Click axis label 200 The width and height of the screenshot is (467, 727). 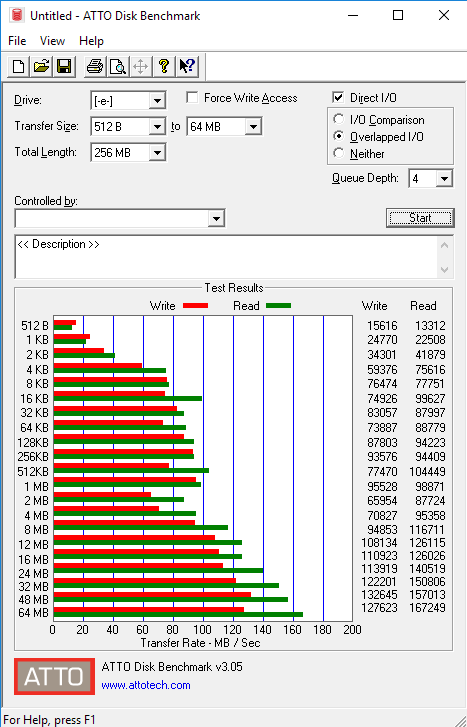tap(352, 630)
